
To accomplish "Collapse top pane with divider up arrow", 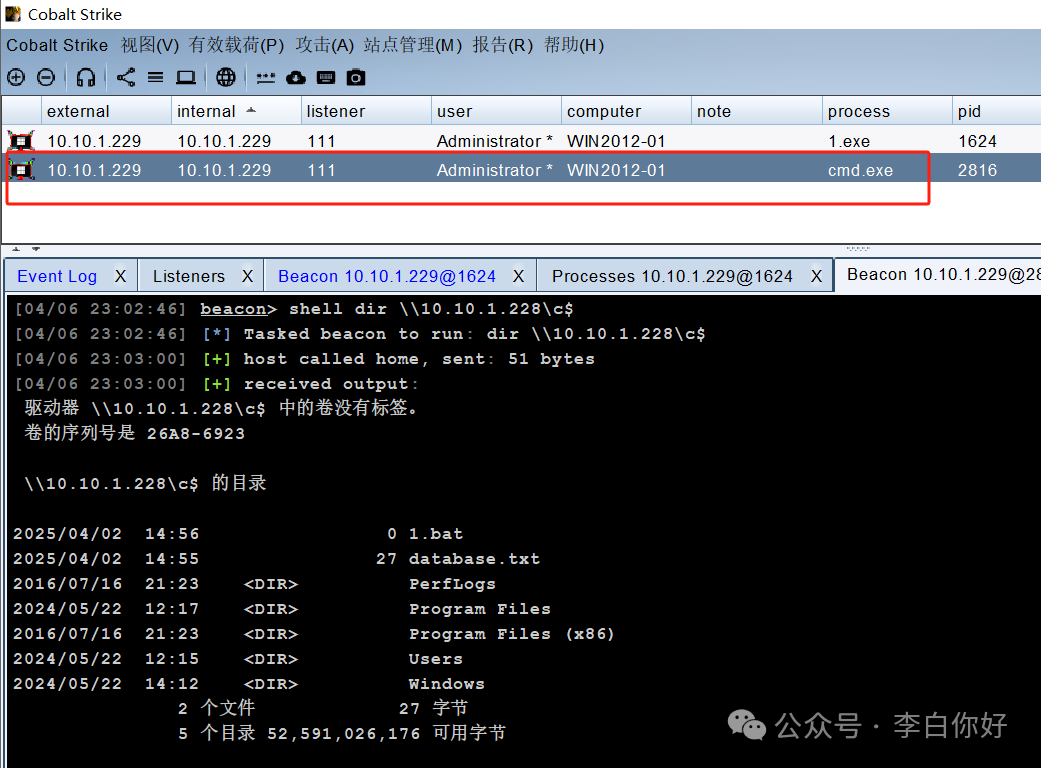I will (x=16, y=249).
